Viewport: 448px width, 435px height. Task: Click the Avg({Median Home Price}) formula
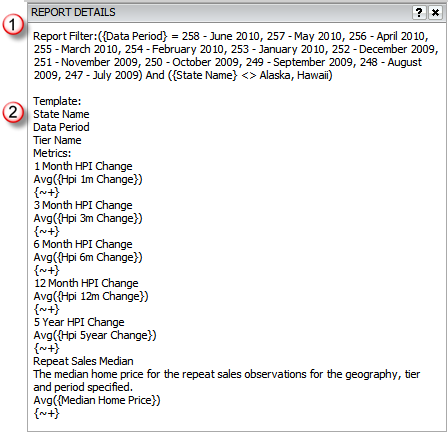click(x=97, y=400)
